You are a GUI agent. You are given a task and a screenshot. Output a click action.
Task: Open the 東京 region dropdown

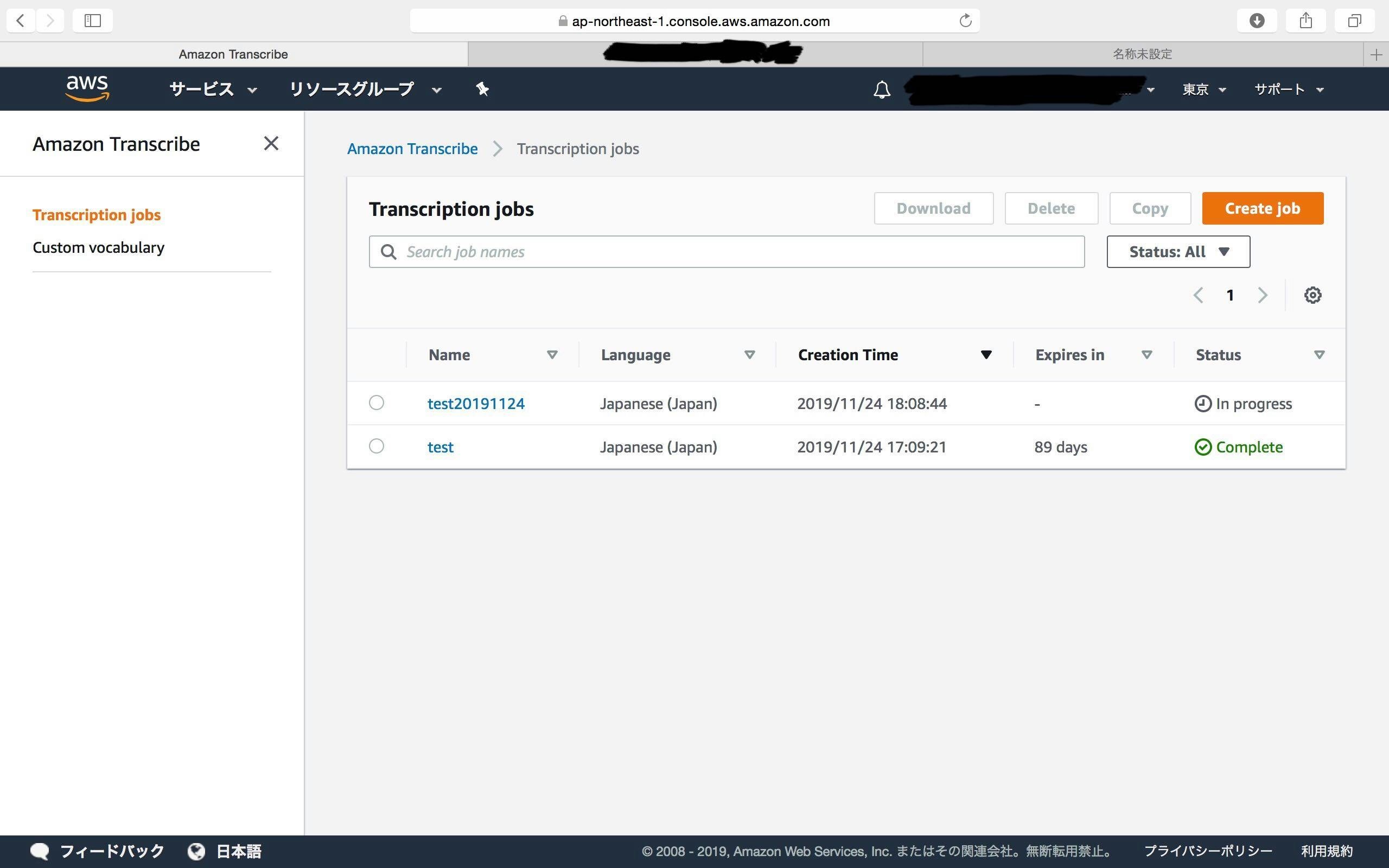click(x=1203, y=90)
